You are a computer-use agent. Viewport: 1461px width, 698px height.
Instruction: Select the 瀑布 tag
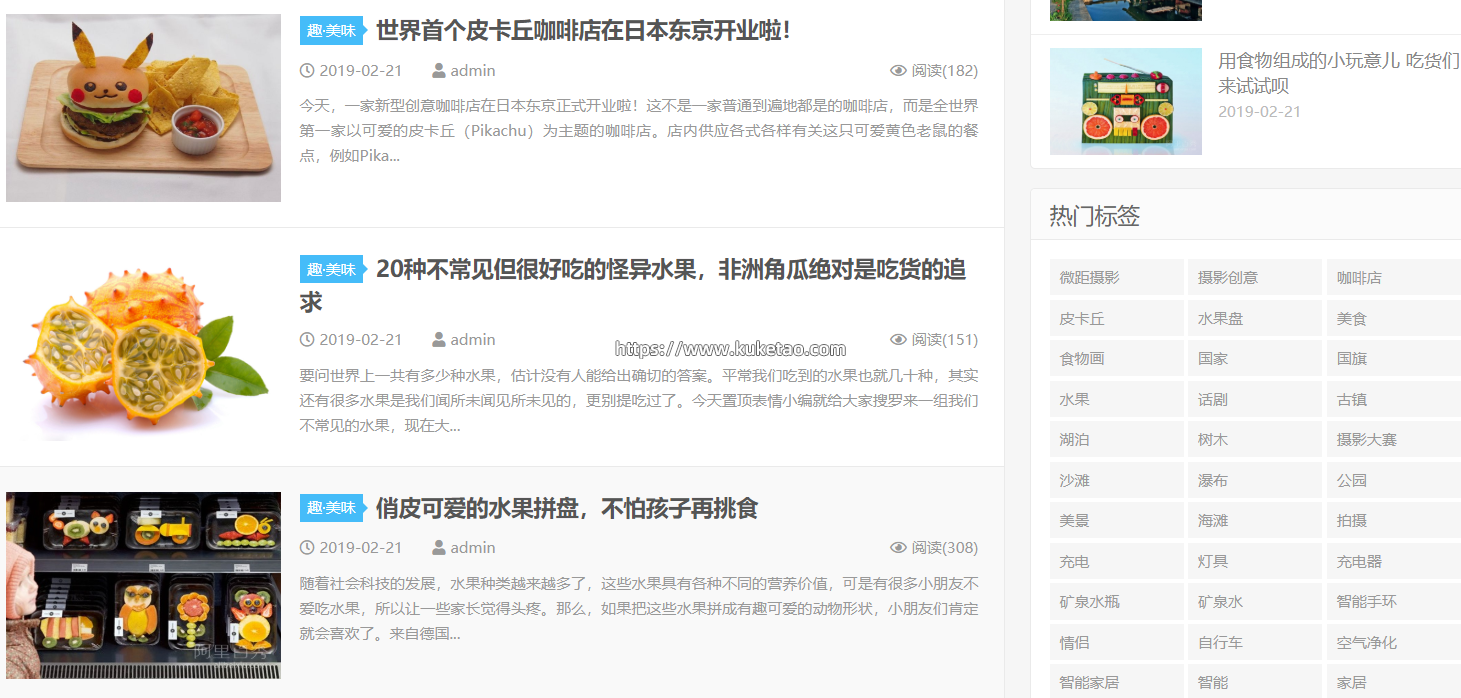(x=1255, y=481)
